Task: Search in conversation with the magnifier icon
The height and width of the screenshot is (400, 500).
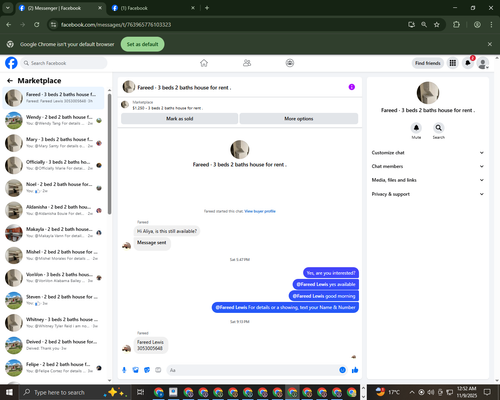Action: tap(439, 128)
